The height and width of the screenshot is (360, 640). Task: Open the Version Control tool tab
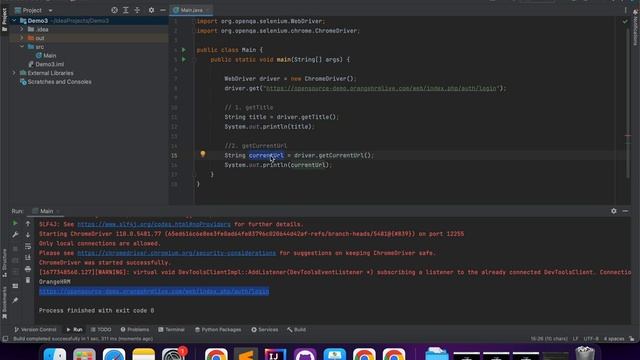(x=36, y=329)
